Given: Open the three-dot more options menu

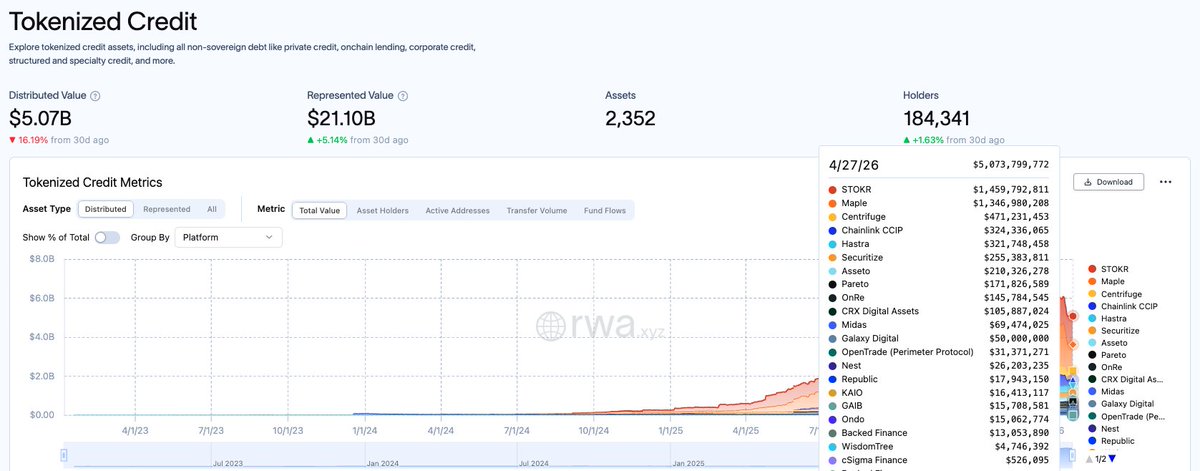Looking at the screenshot, I should (x=1165, y=182).
